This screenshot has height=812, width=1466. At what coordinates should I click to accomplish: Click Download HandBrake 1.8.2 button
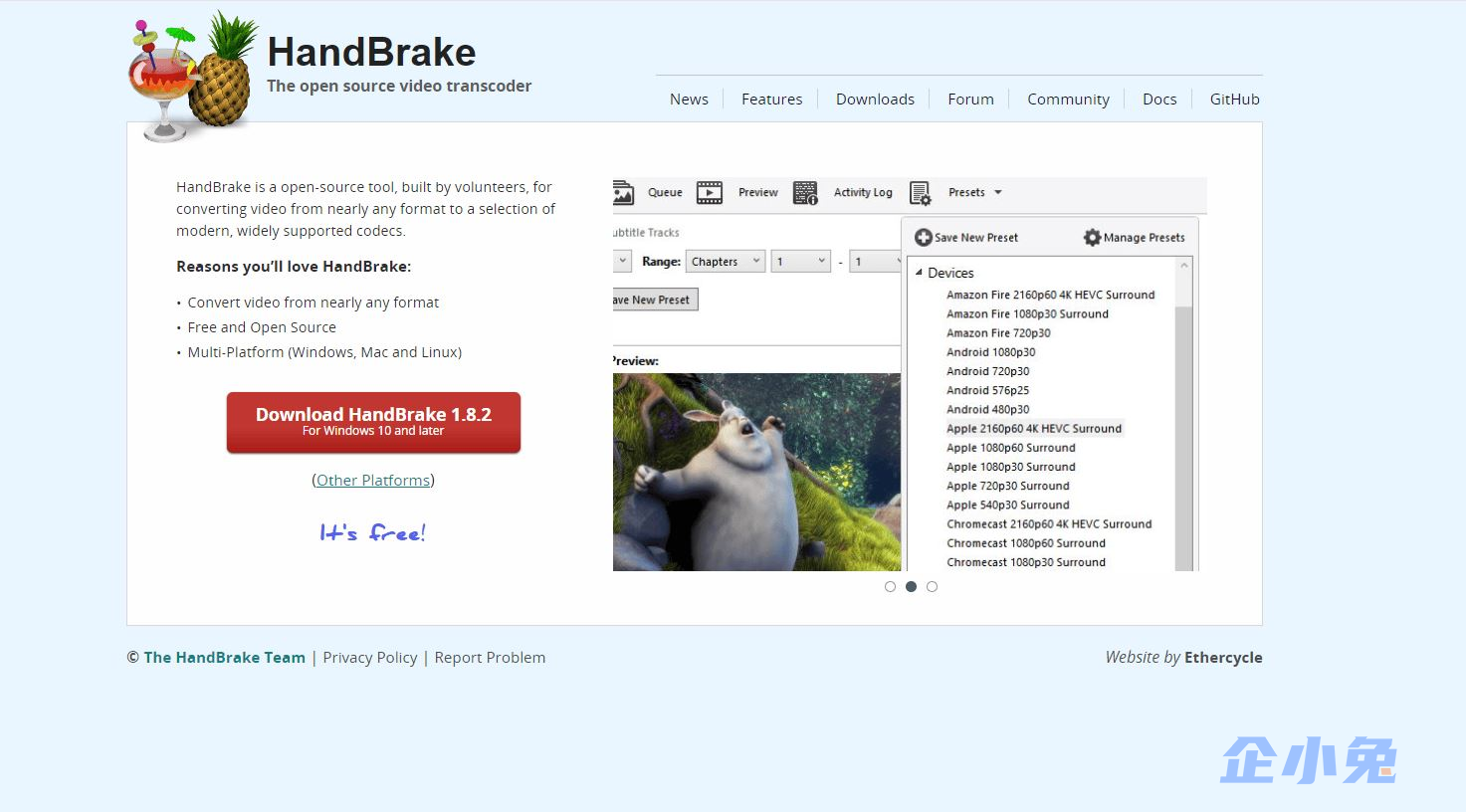click(373, 422)
